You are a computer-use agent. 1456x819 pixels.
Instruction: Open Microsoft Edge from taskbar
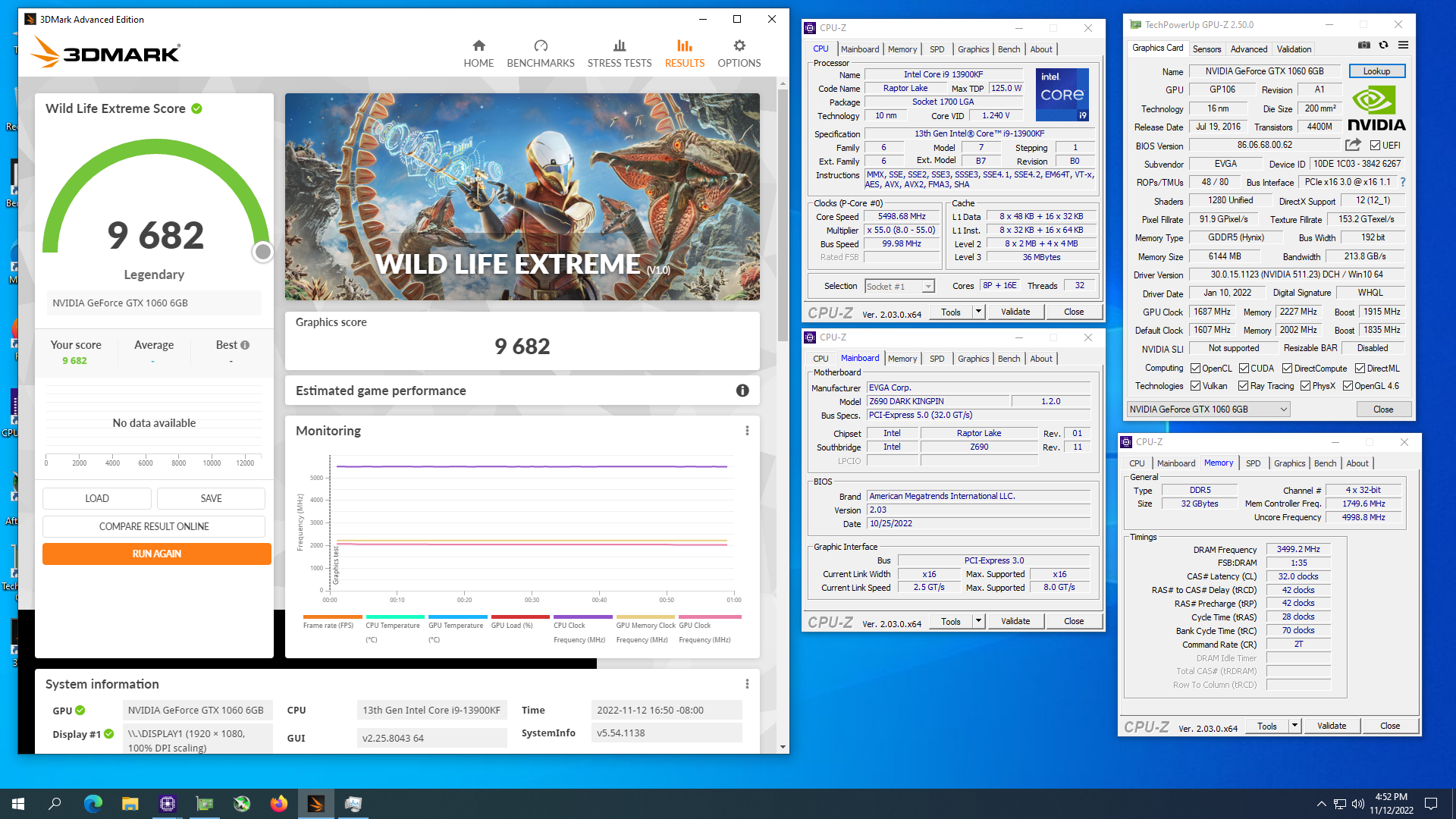pyautogui.click(x=93, y=804)
